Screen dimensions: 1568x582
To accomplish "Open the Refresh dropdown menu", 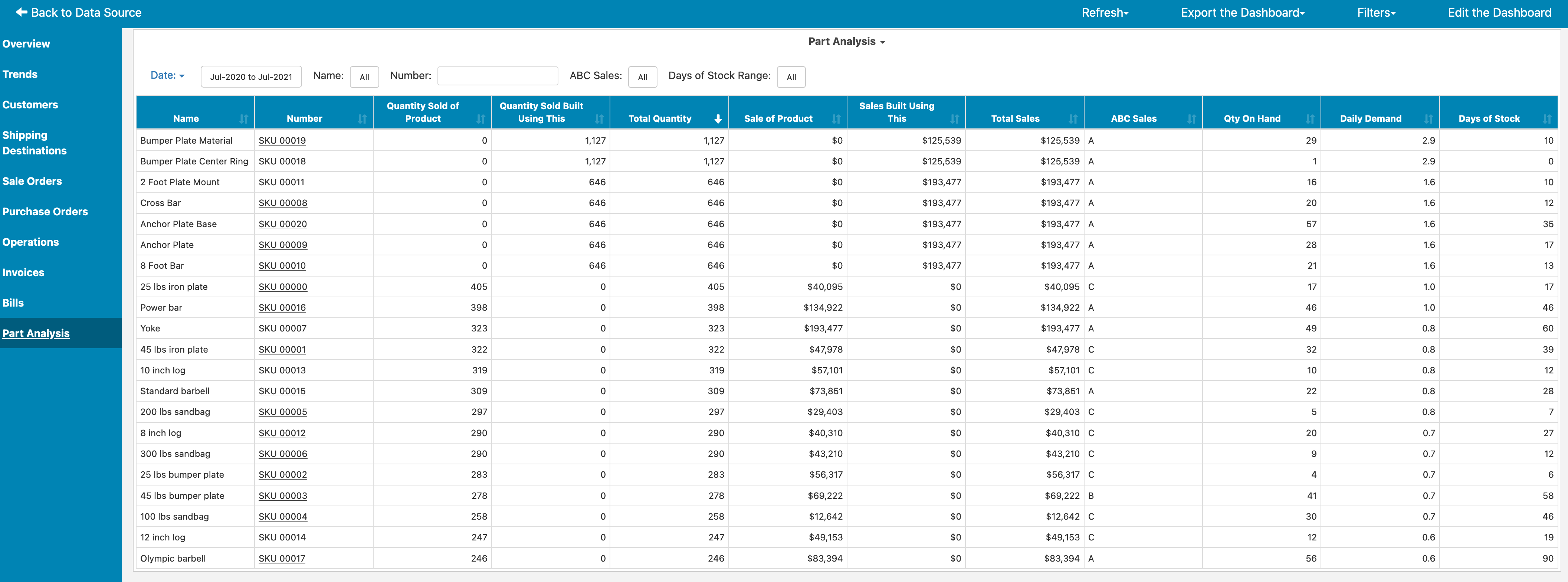I will (x=1105, y=13).
